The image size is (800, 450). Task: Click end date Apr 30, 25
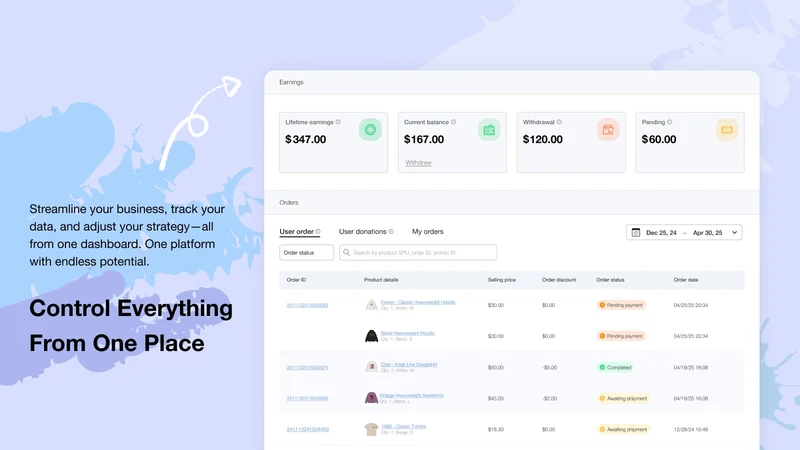[708, 233]
